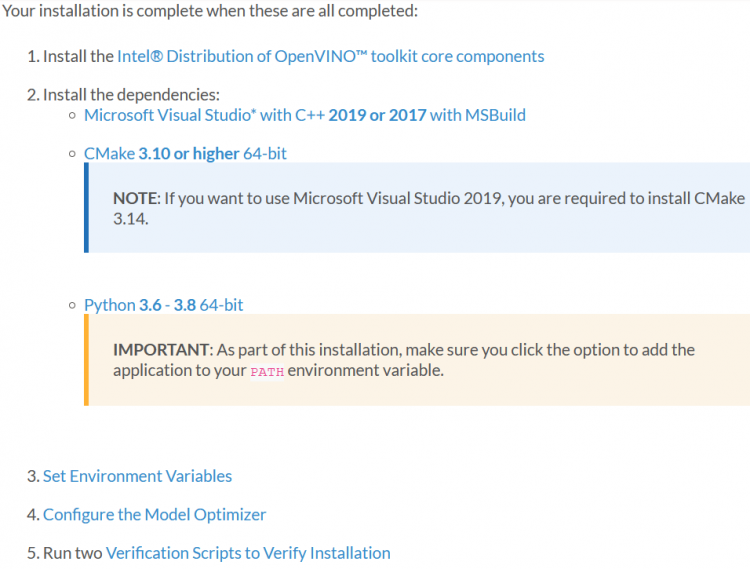
Task: Click the blue NOTE box about CMake 3.14
Action: 417,208
